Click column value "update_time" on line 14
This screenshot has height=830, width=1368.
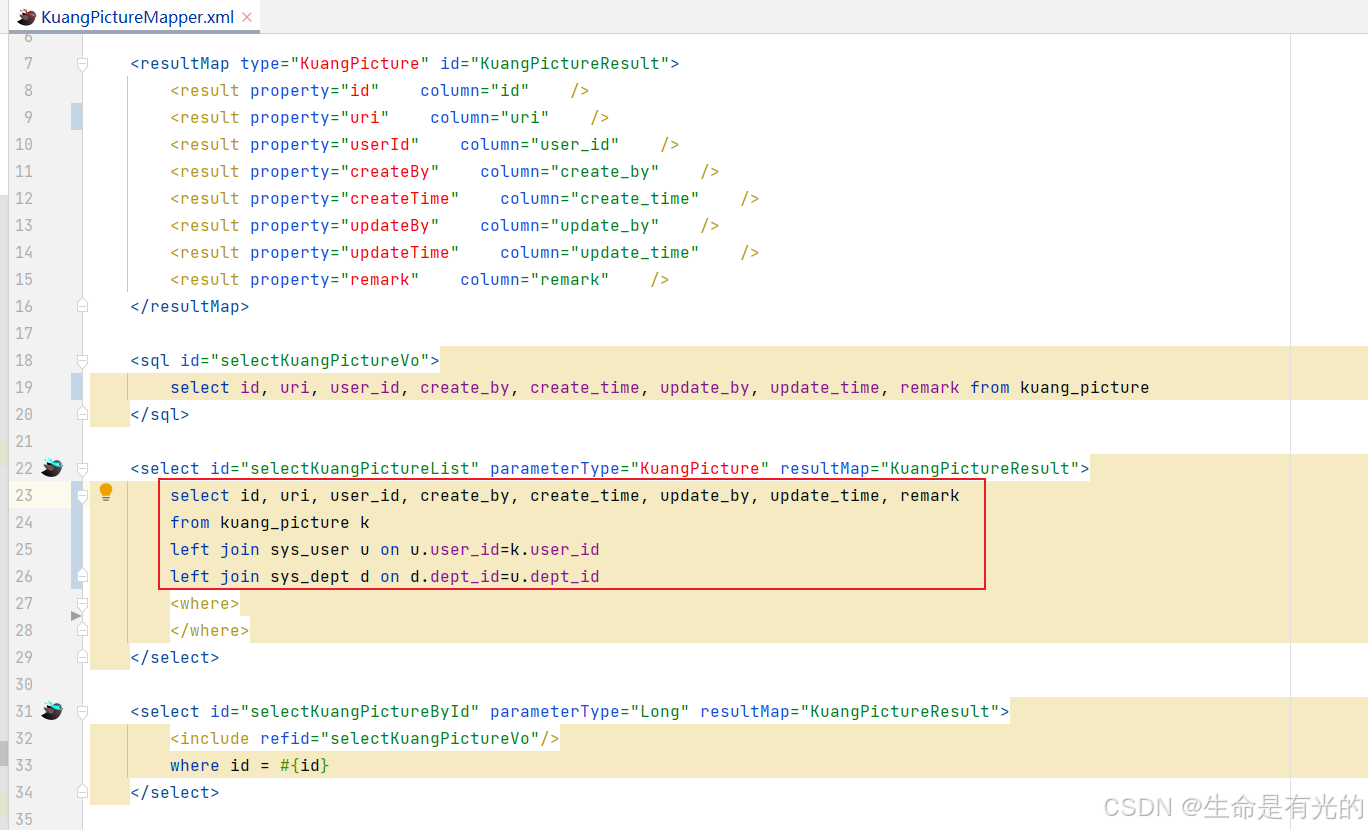point(634,252)
